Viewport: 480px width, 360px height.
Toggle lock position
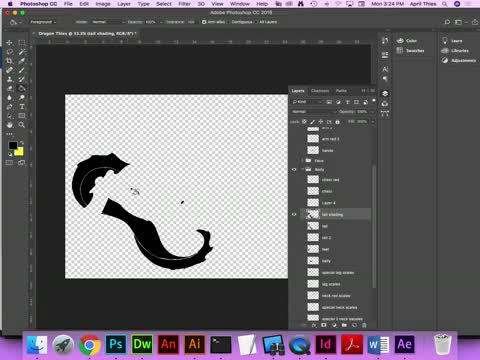(x=321, y=122)
